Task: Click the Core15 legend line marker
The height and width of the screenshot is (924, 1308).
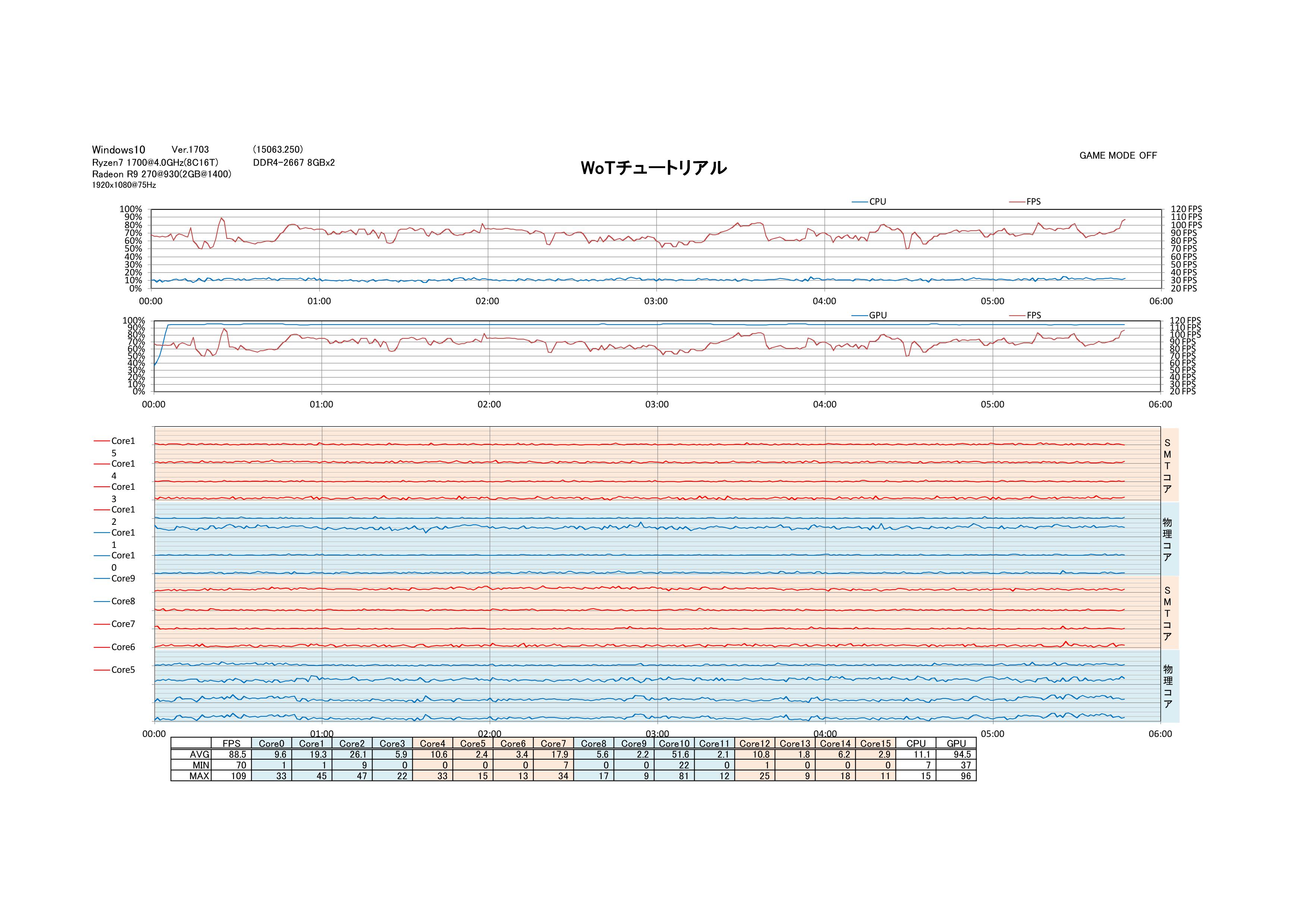Action: 102,441
